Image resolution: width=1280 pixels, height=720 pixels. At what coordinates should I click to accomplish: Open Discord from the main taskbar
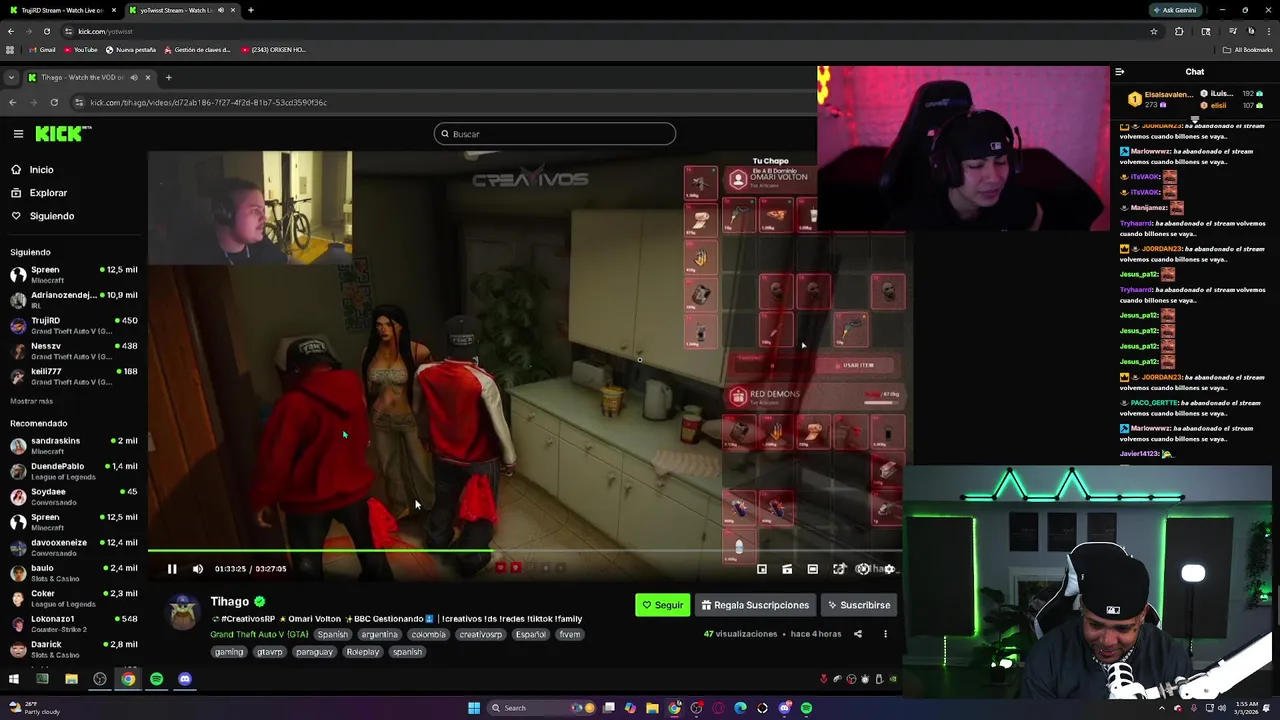(784, 708)
